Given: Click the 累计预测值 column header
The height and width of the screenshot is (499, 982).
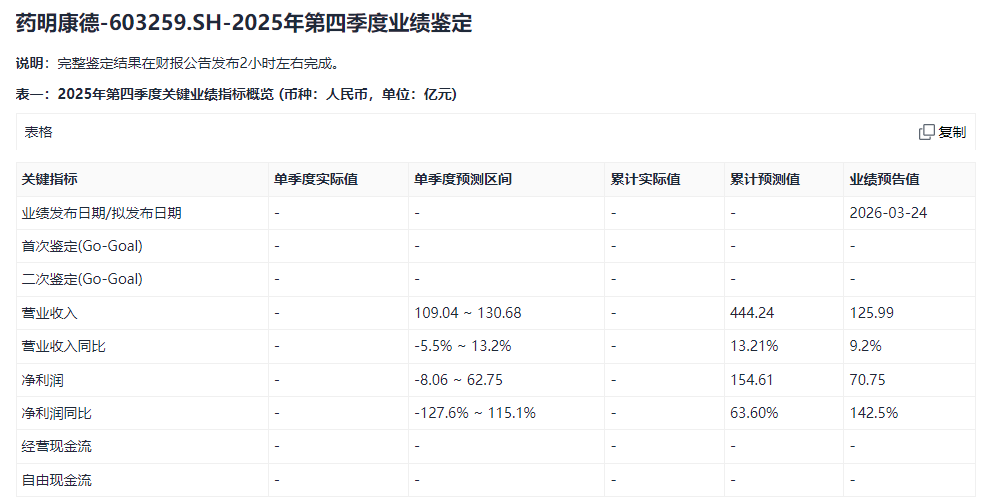Looking at the screenshot, I should (765, 179).
